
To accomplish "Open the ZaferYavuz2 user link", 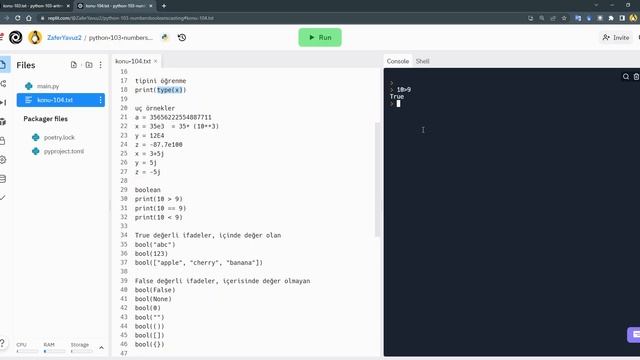I will coord(64,38).
